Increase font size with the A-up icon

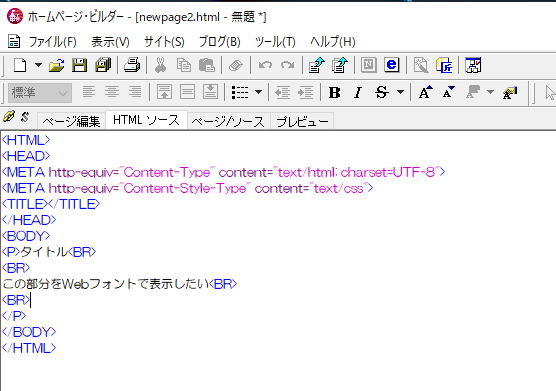[x=426, y=92]
